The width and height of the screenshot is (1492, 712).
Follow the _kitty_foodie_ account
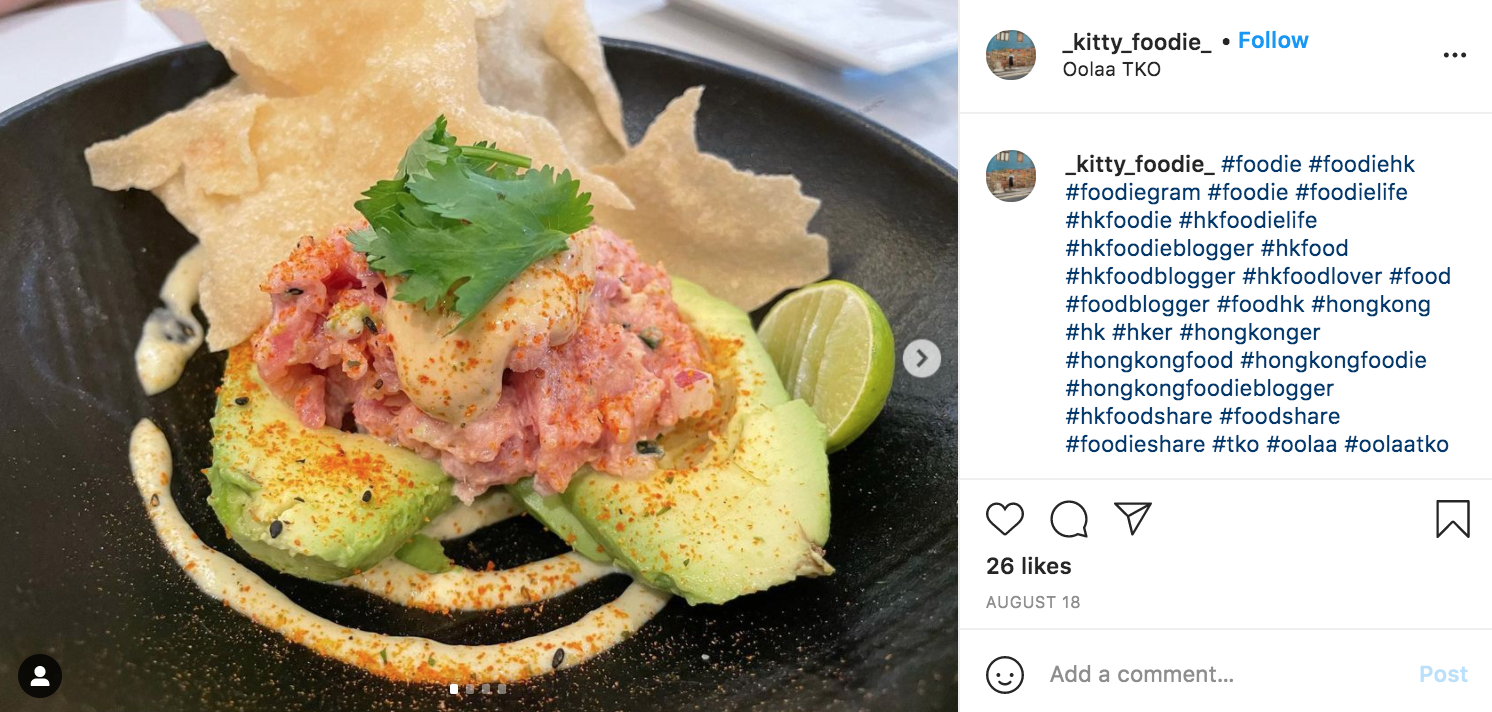click(x=1273, y=41)
